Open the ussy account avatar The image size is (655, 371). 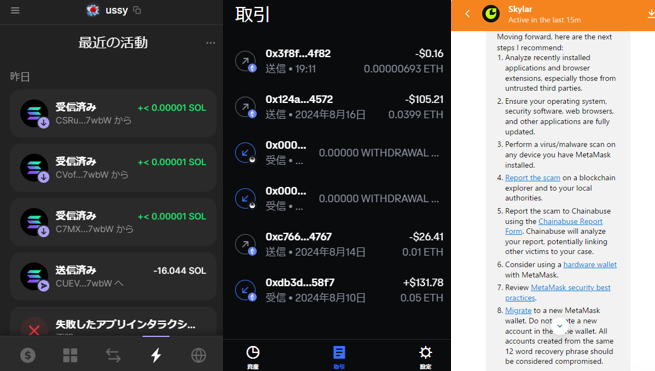tap(93, 10)
